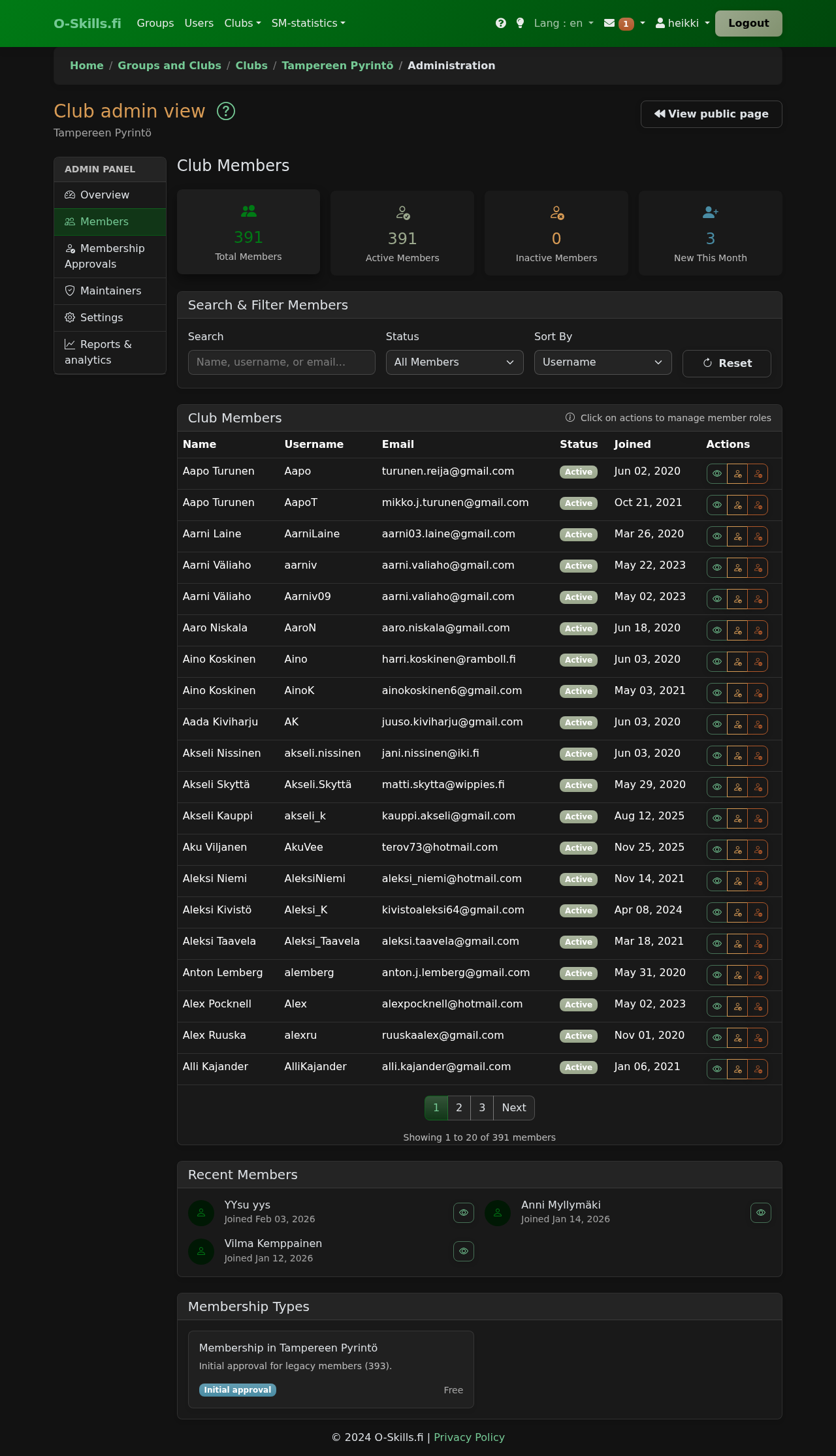The width and height of the screenshot is (836, 1456).
Task: Click remove member icon for Alli Kajander
Action: tap(758, 1069)
